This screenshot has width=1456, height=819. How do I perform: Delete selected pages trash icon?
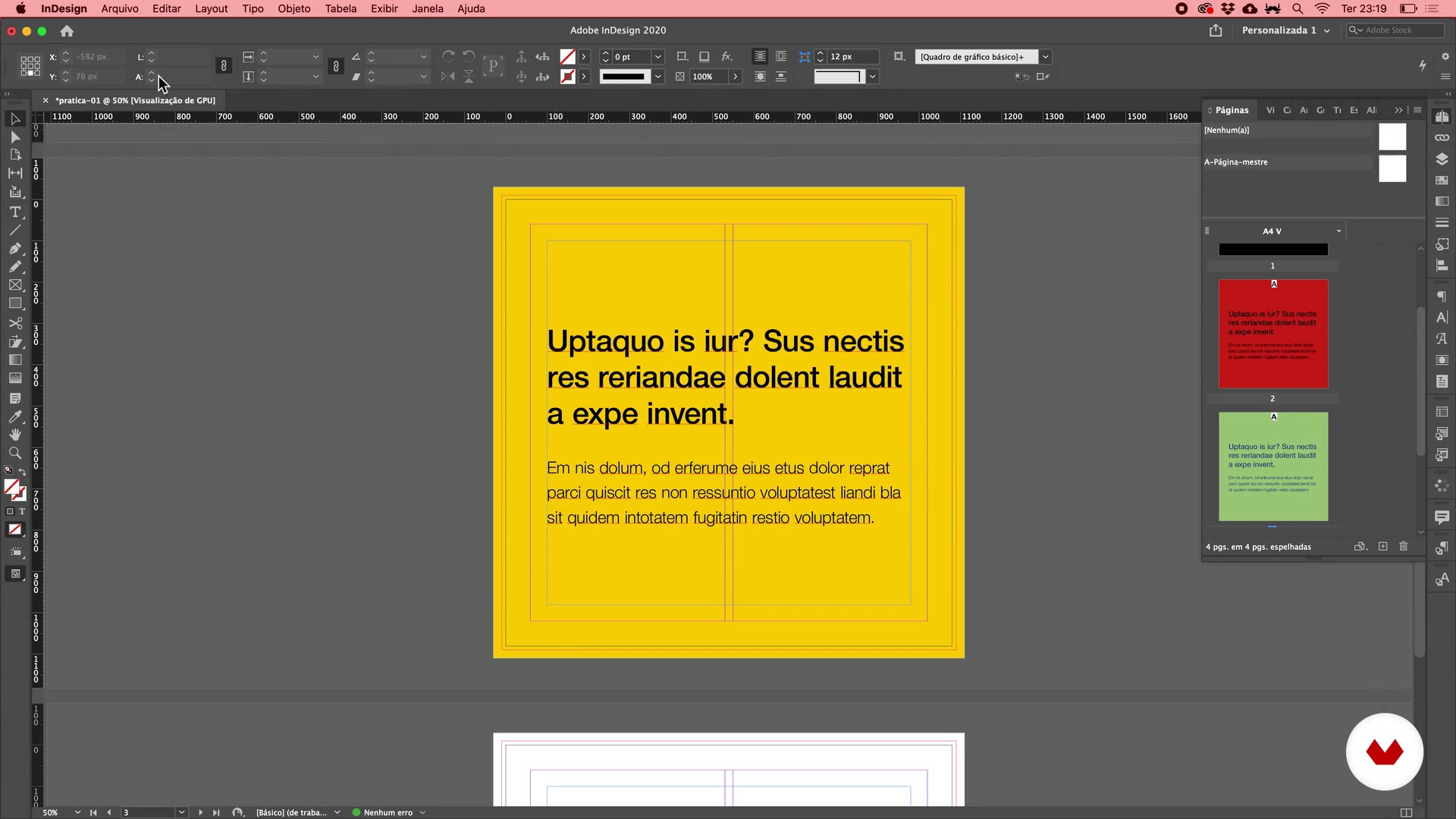point(1404,547)
